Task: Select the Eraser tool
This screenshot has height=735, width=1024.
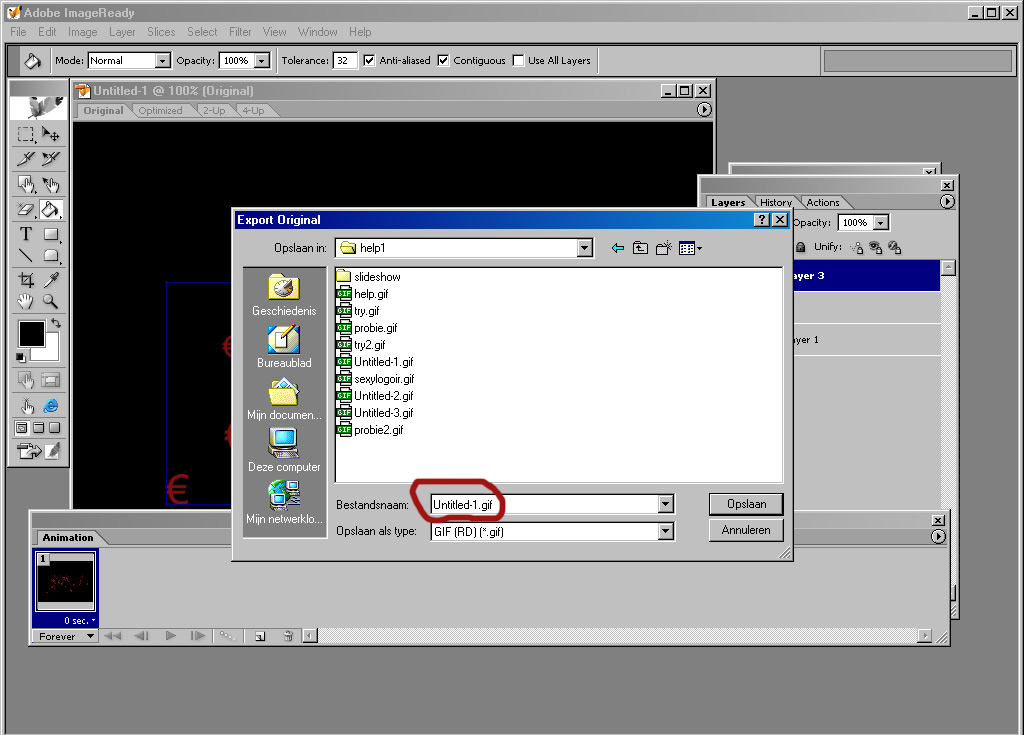Action: 26,210
